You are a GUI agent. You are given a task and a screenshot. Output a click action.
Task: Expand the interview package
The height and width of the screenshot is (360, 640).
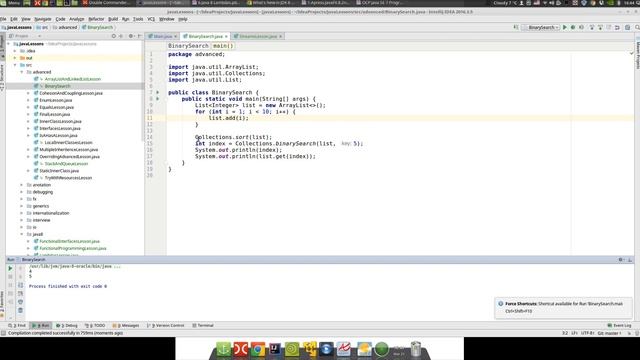click(x=22, y=220)
